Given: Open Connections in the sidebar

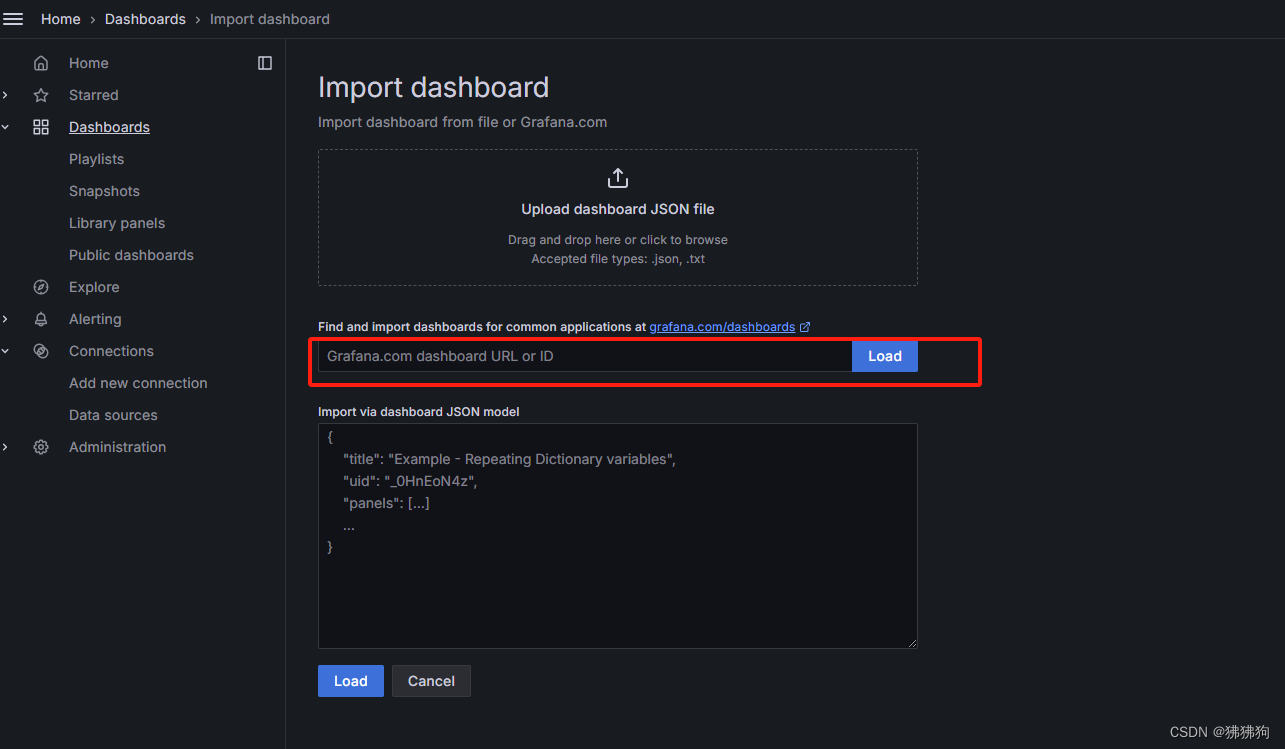Looking at the screenshot, I should [x=111, y=351].
